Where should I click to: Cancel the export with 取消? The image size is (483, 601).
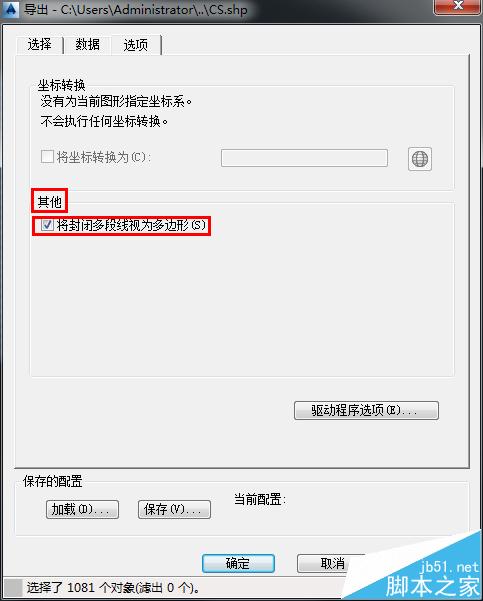click(x=332, y=563)
